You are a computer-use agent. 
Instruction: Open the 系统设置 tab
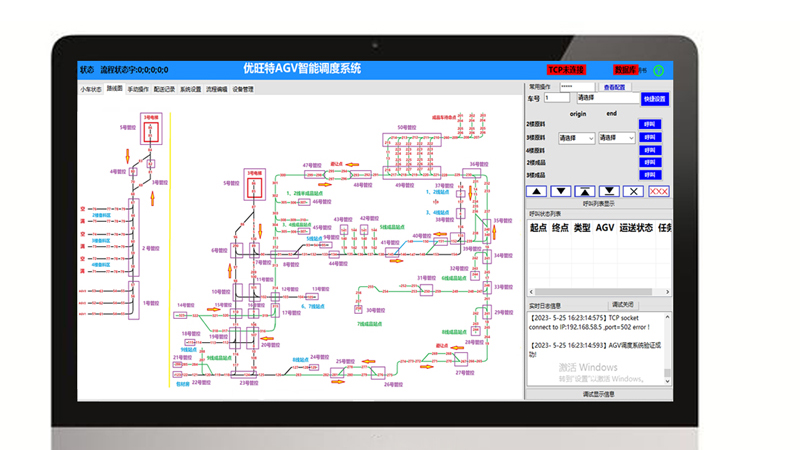pyautogui.click(x=190, y=89)
